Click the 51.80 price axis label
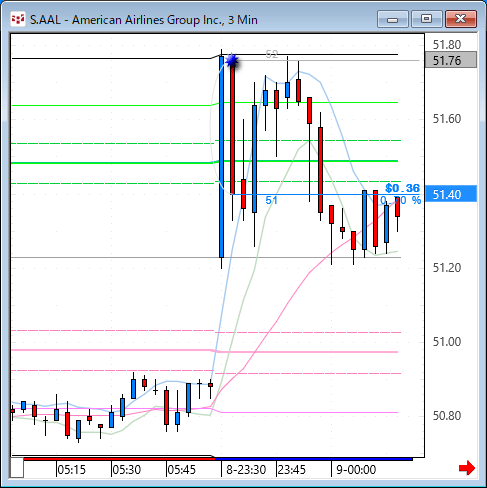The image size is (487, 488). pyautogui.click(x=447, y=45)
